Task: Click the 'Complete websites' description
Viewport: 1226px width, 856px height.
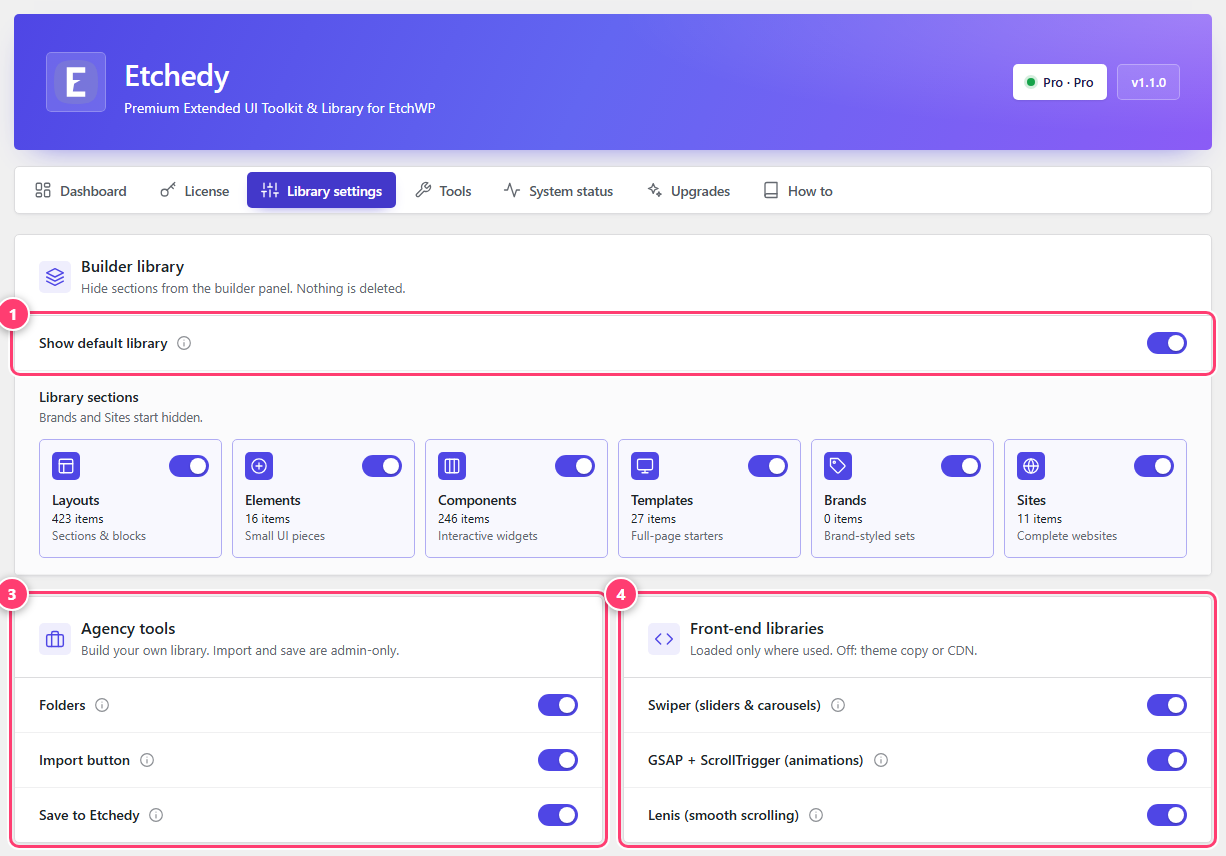Action: (x=1067, y=536)
